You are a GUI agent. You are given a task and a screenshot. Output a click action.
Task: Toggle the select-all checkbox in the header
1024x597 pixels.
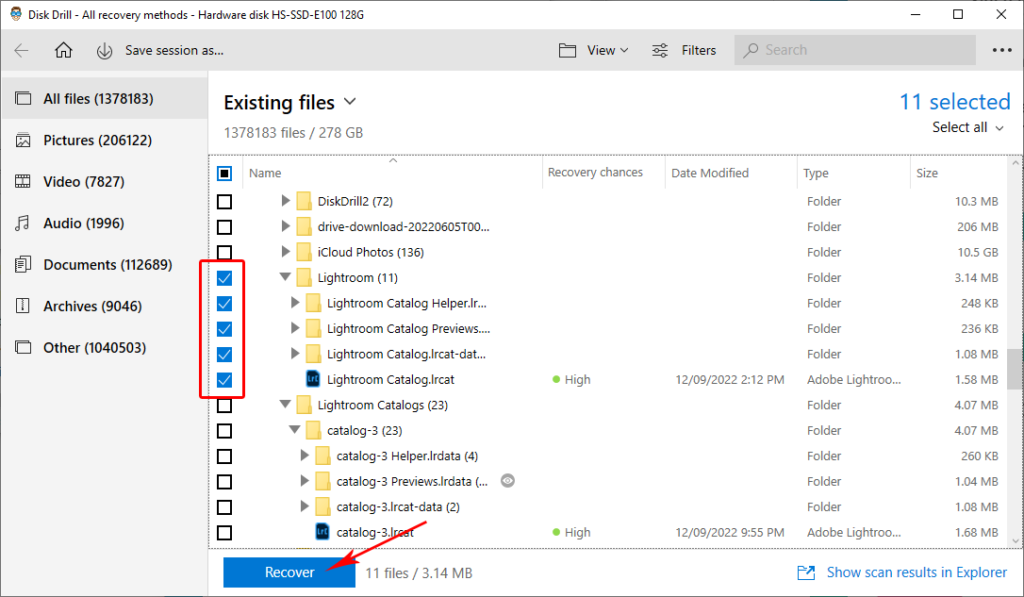pyautogui.click(x=224, y=172)
